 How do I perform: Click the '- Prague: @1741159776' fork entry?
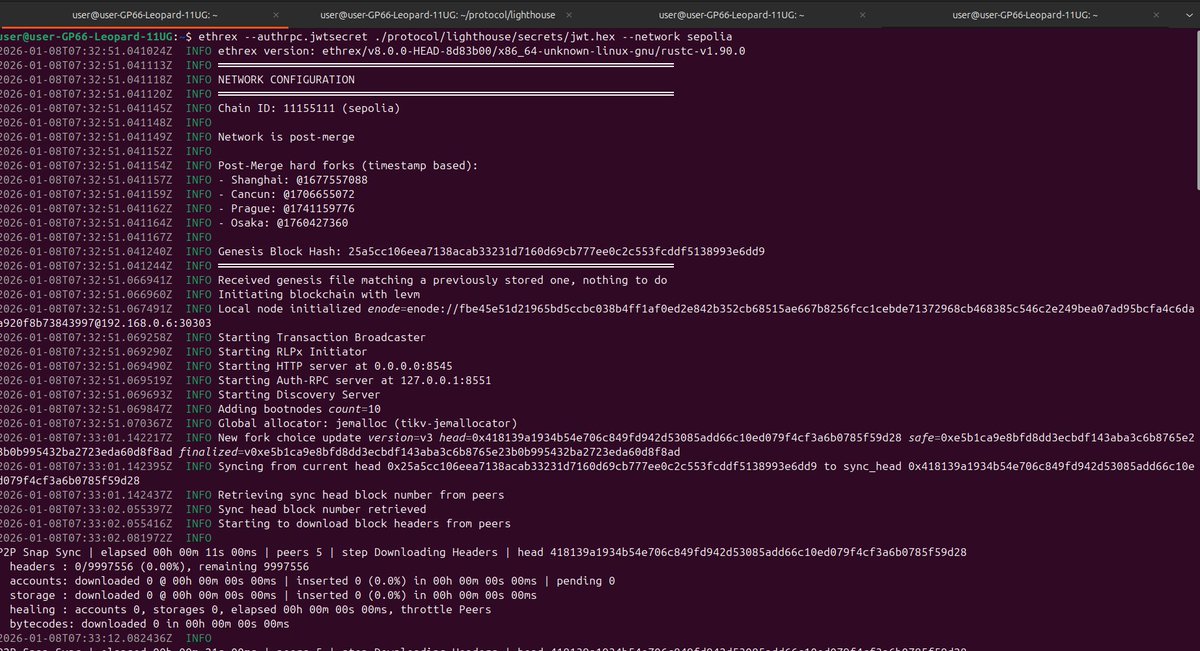[x=286, y=208]
